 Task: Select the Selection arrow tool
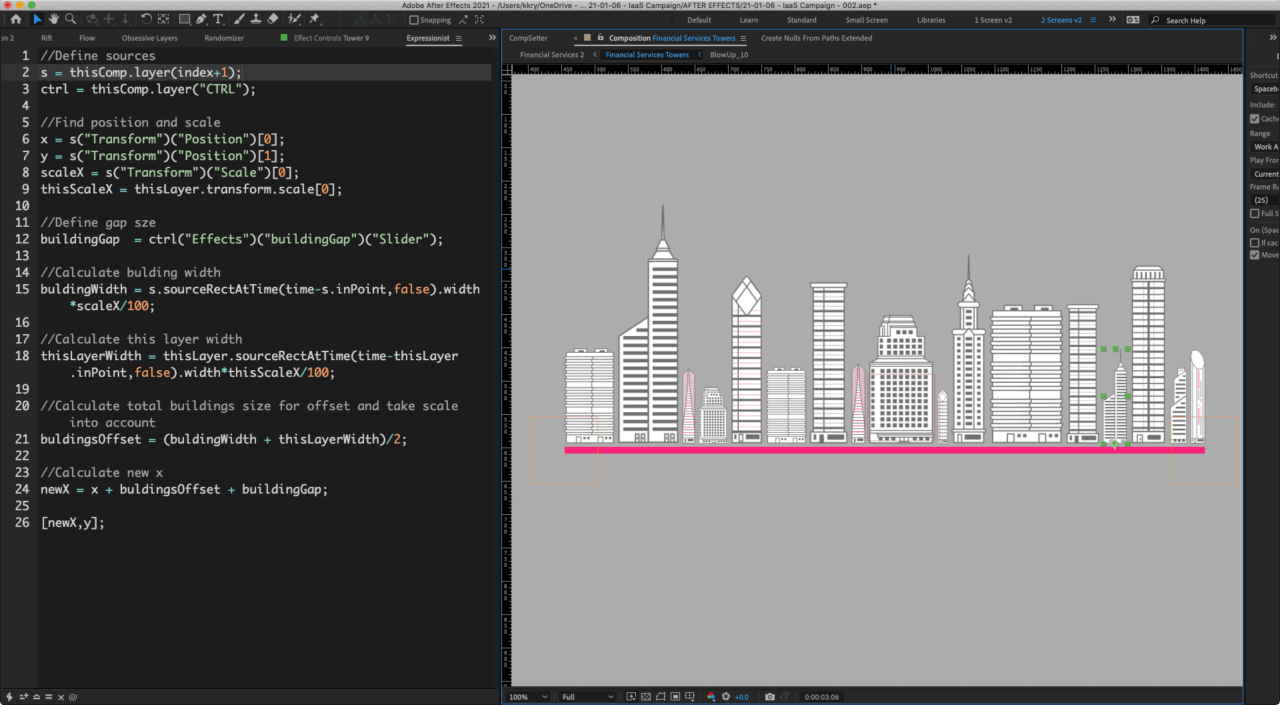pyautogui.click(x=37, y=19)
